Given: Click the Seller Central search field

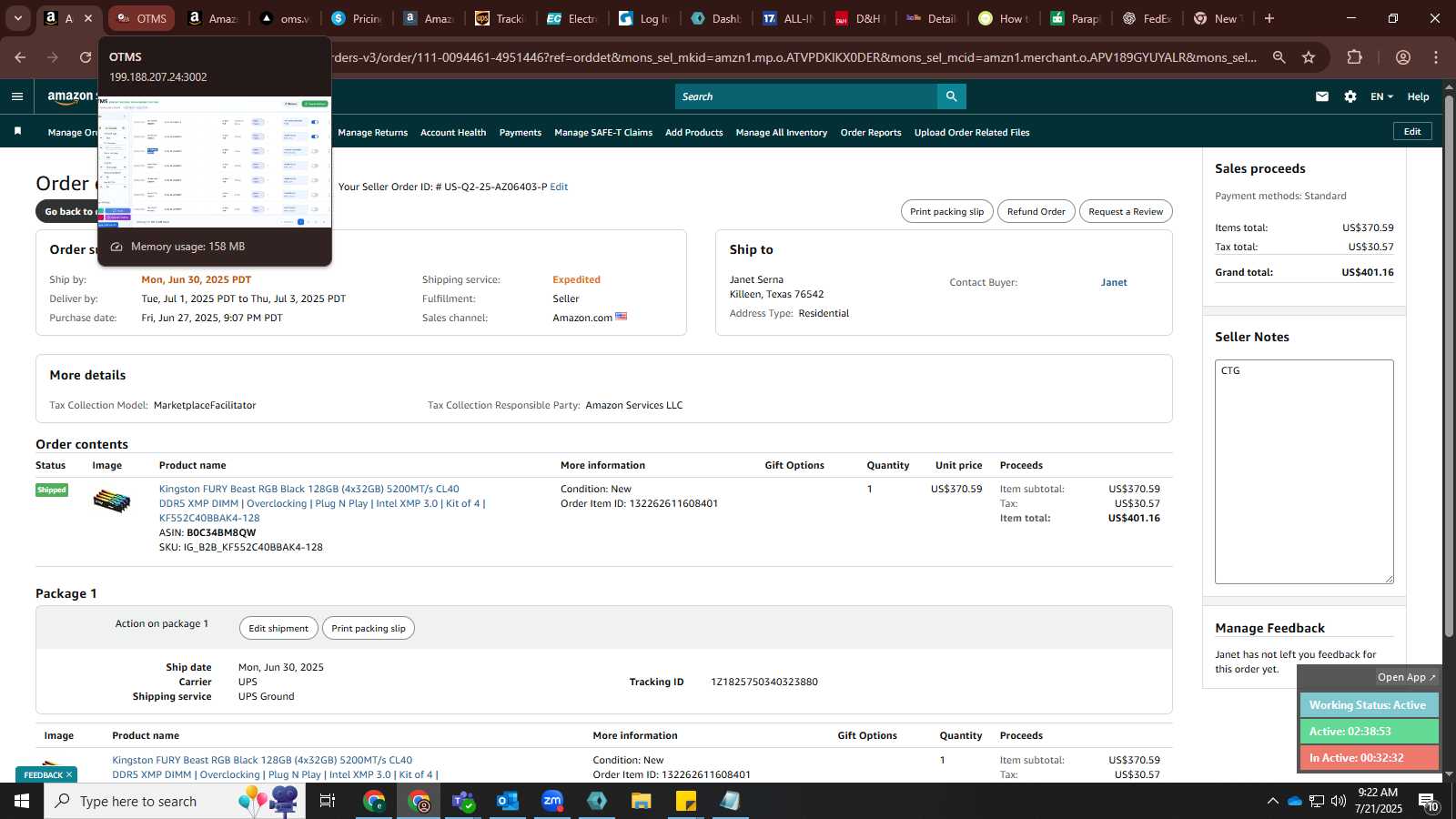Looking at the screenshot, I should (x=806, y=96).
